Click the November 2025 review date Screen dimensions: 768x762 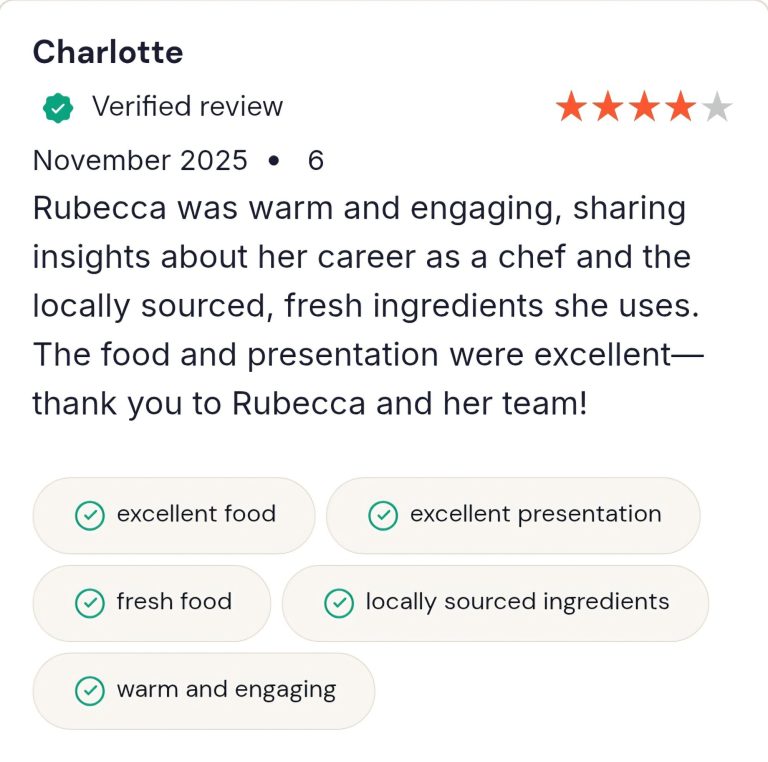tap(140, 160)
